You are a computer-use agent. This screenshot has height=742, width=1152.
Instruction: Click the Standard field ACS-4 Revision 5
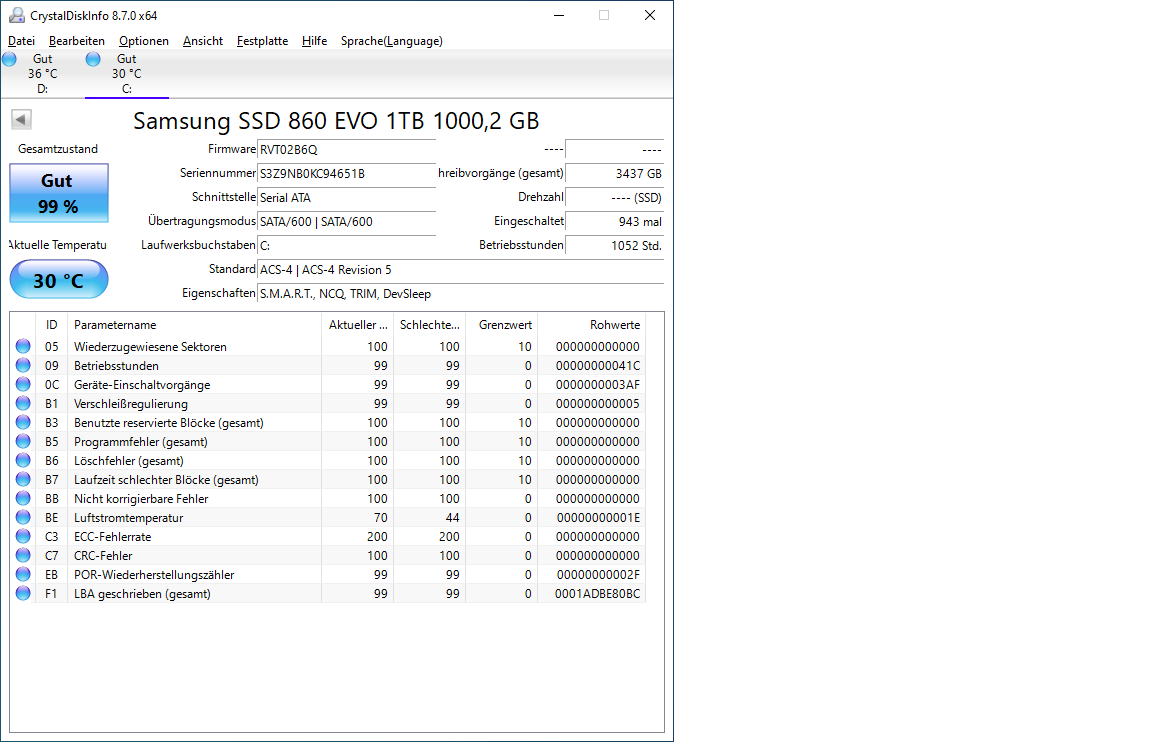point(461,270)
